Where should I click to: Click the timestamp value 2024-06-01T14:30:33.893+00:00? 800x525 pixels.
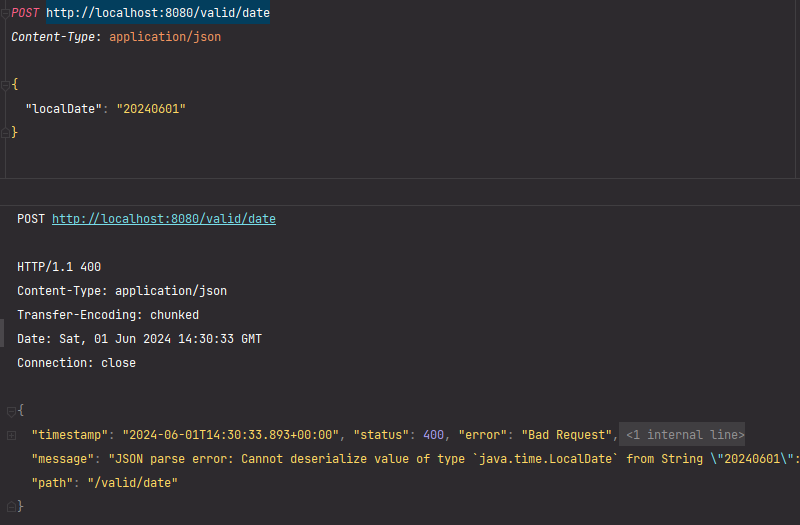click(231, 435)
